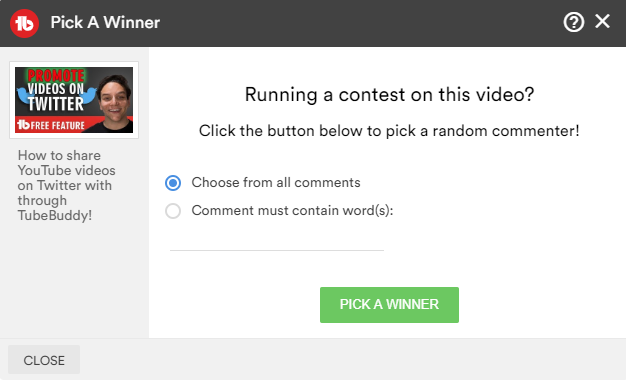The height and width of the screenshot is (380, 626).
Task: Click the small tb logo on Free Feature banner
Action: tap(24, 125)
